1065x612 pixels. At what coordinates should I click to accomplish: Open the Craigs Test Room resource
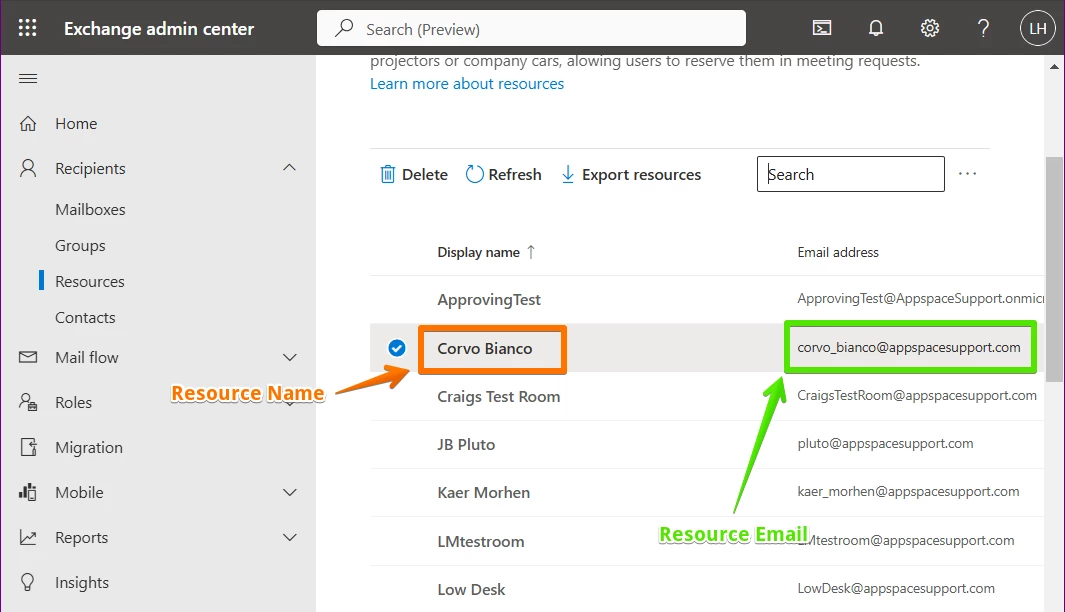[x=499, y=397]
